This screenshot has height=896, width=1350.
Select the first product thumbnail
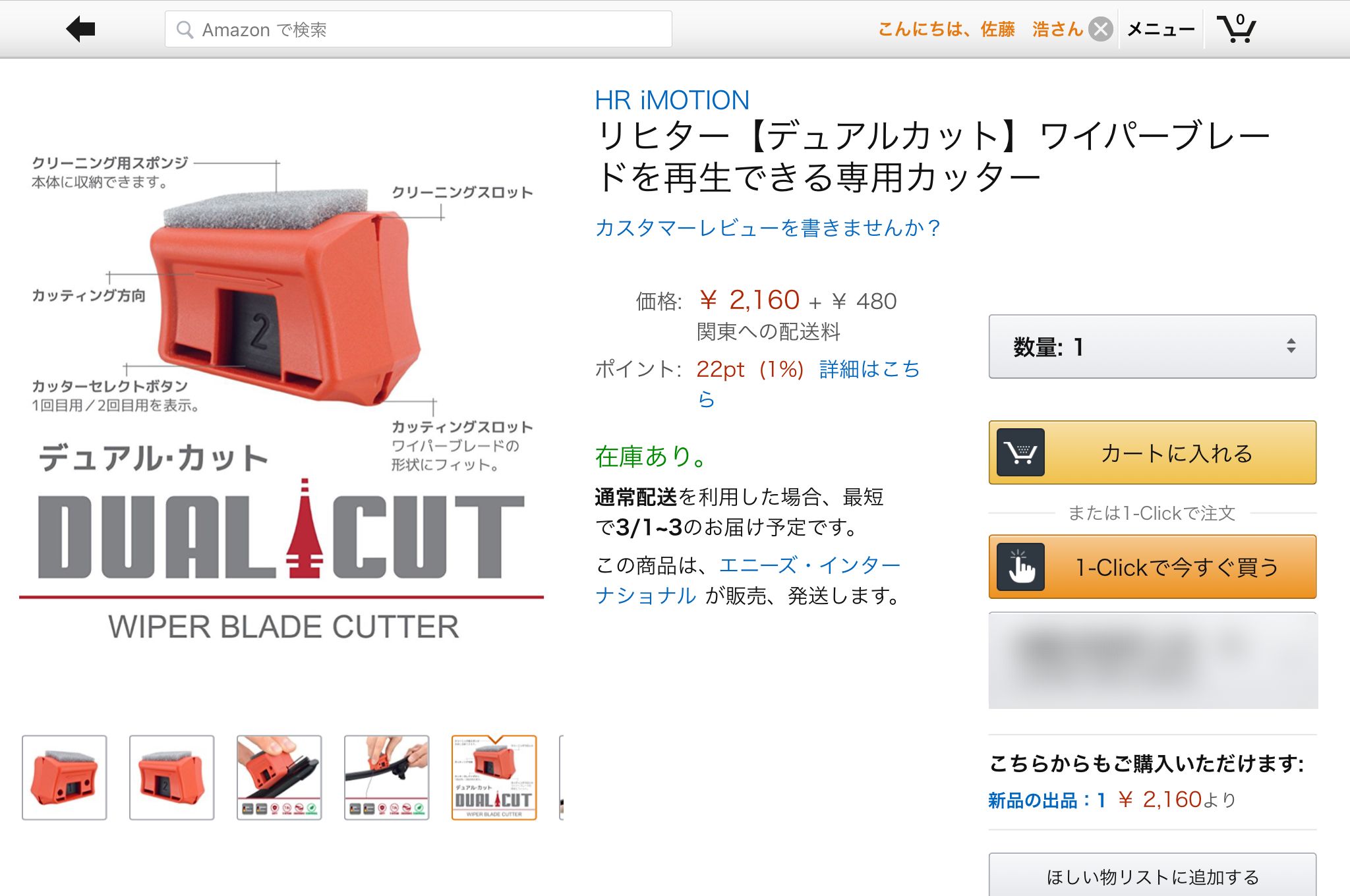tap(65, 777)
